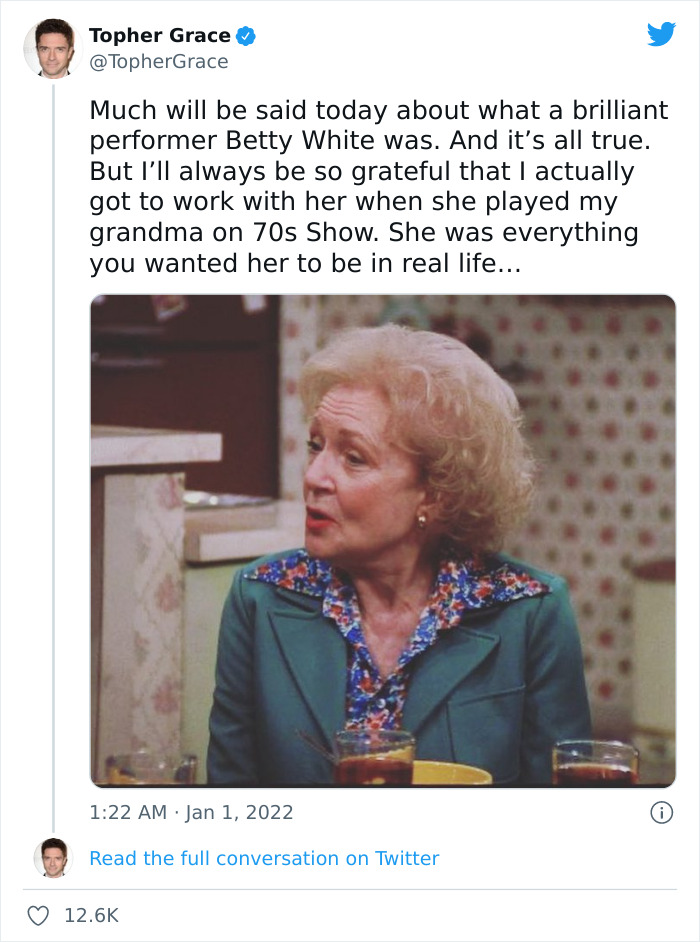Click the 1:22 AM time label
Viewport: 700px width, 942px height.
click(113, 814)
